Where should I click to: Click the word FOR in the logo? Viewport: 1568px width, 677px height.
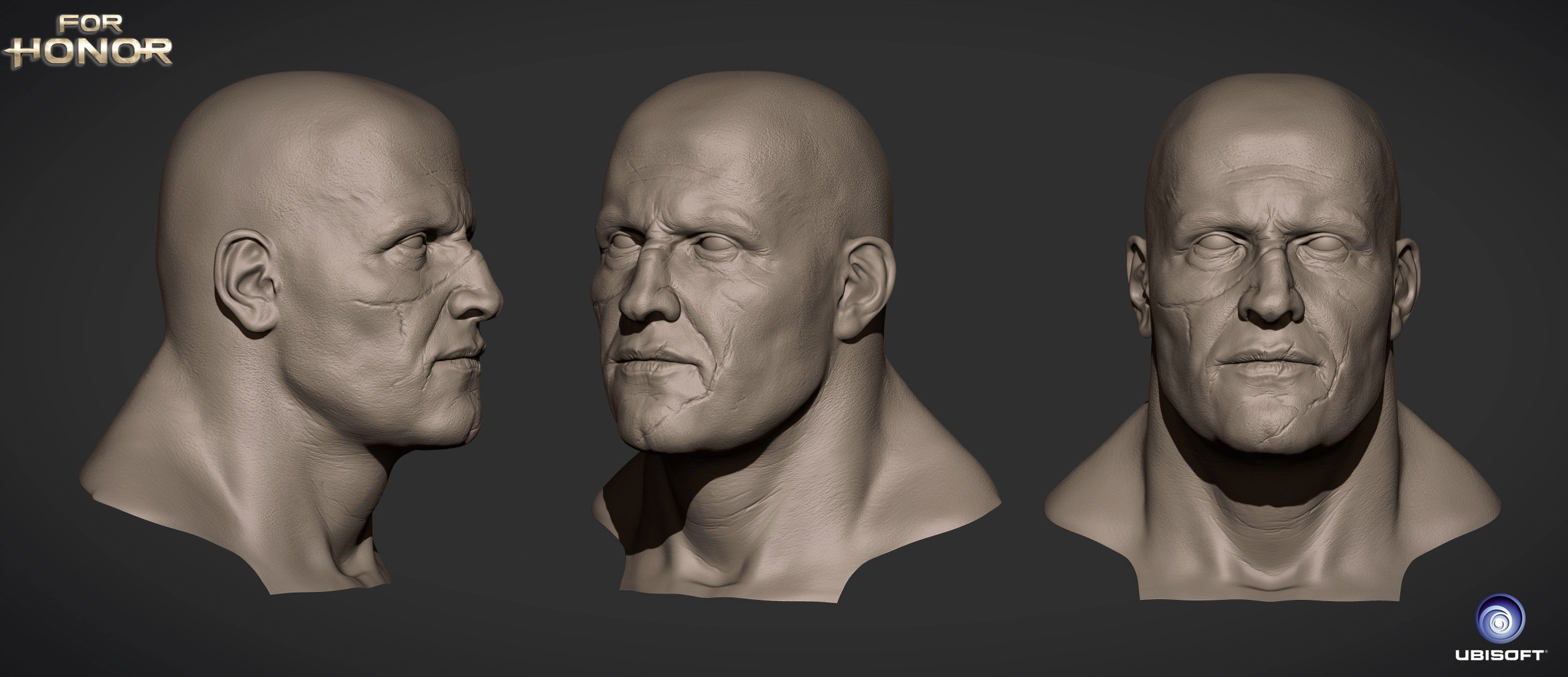(88, 24)
